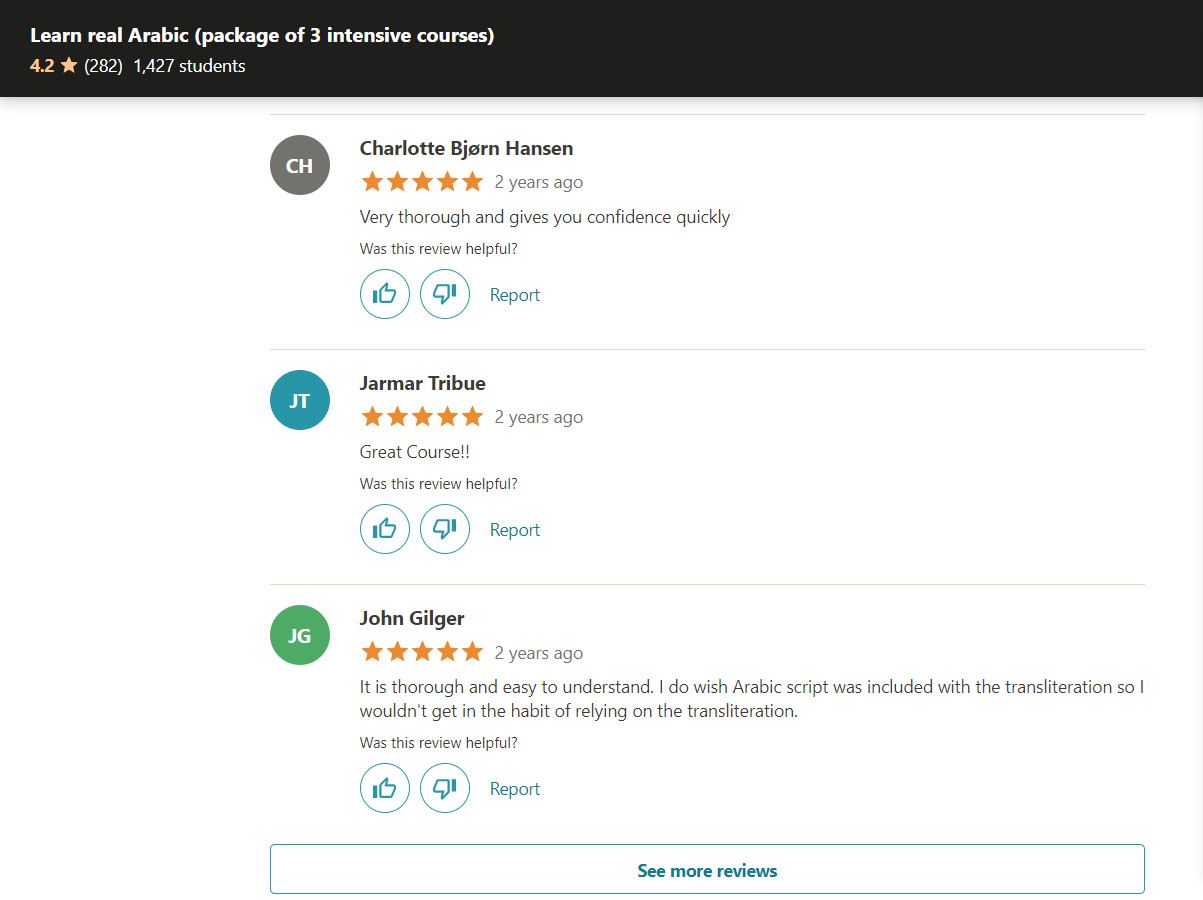This screenshot has width=1203, height=900.
Task: Click the JG green avatar circle
Action: click(300, 635)
